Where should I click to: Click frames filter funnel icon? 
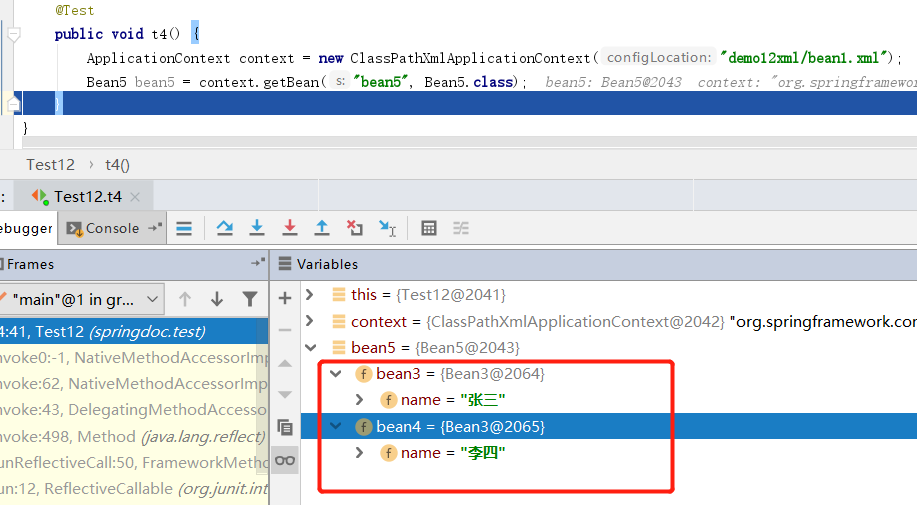coord(250,299)
